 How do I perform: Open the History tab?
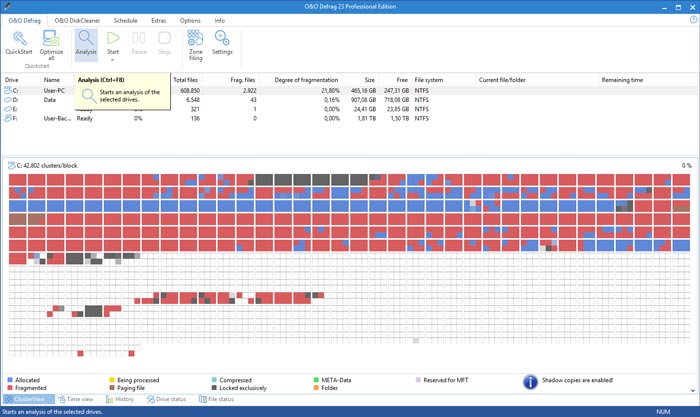tap(120, 399)
